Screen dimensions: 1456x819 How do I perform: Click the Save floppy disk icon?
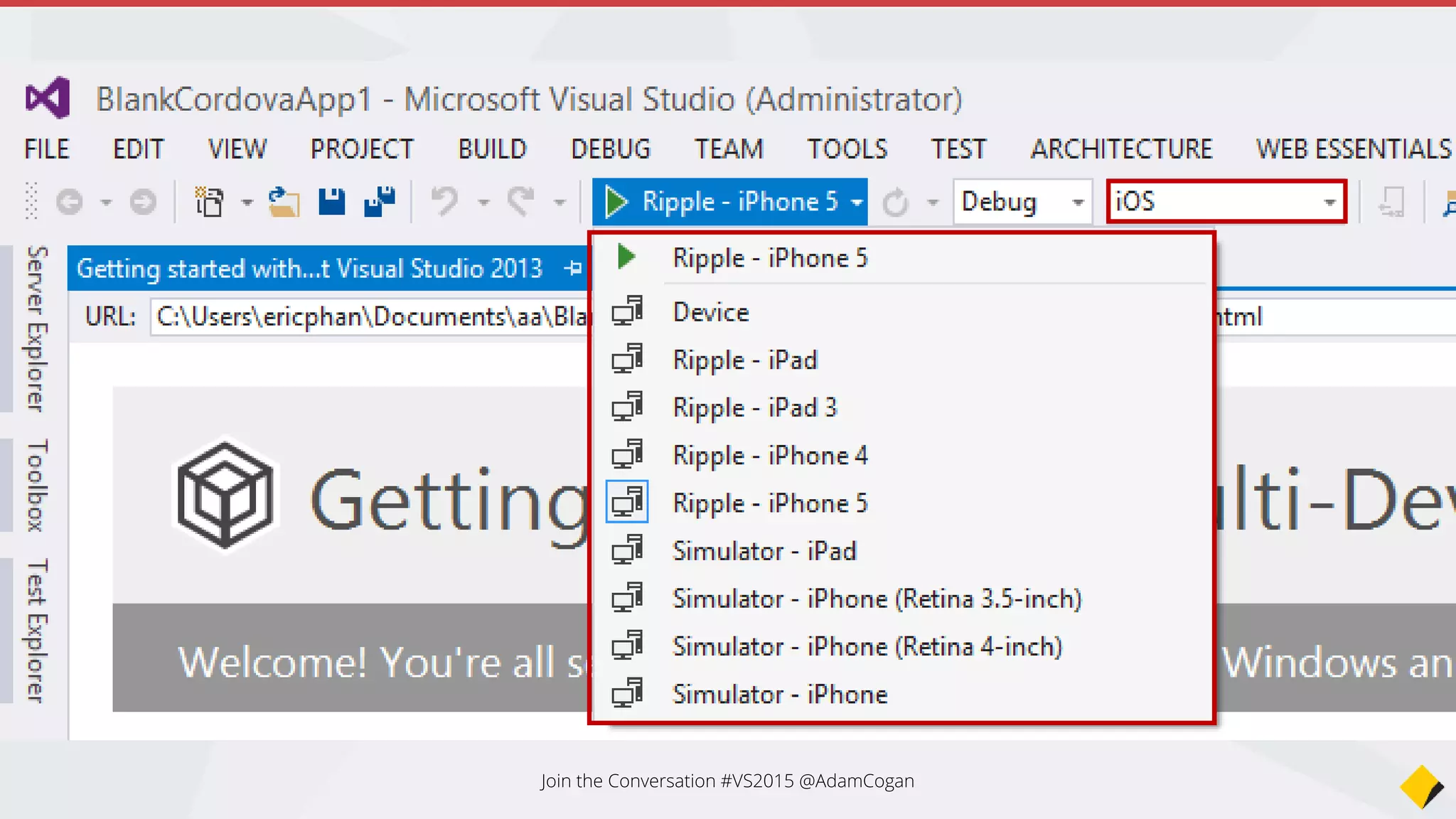click(331, 202)
